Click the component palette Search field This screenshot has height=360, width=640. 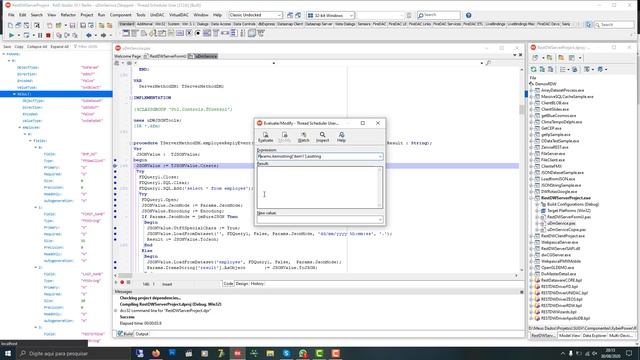[614, 25]
